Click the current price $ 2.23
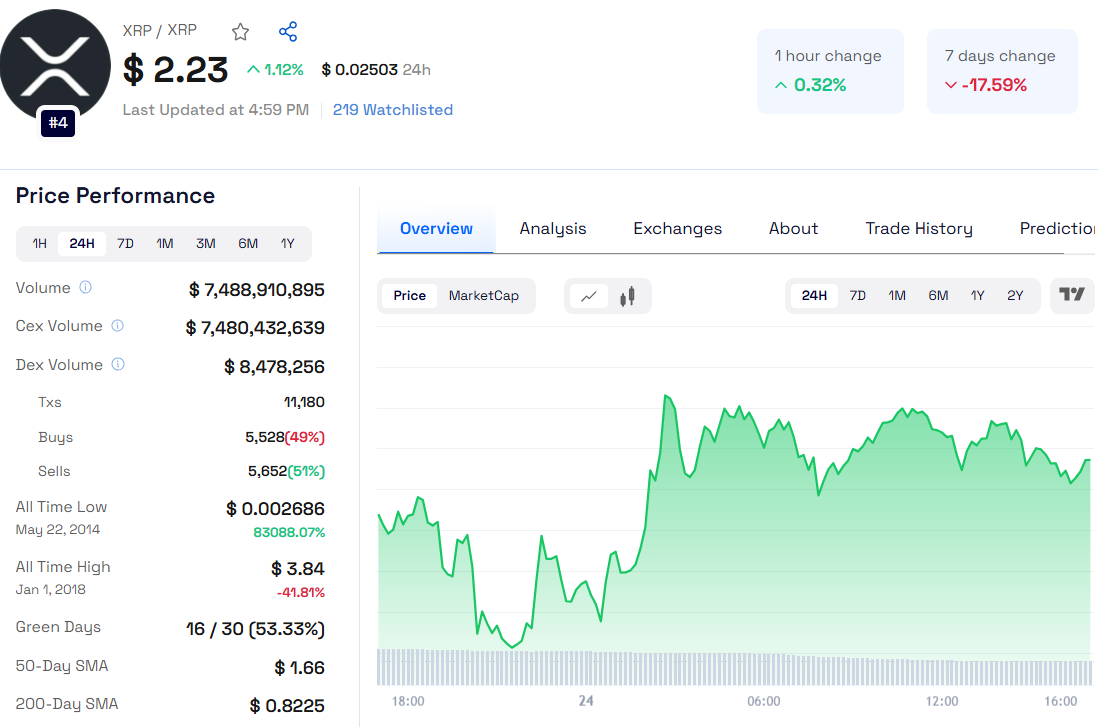 (175, 70)
